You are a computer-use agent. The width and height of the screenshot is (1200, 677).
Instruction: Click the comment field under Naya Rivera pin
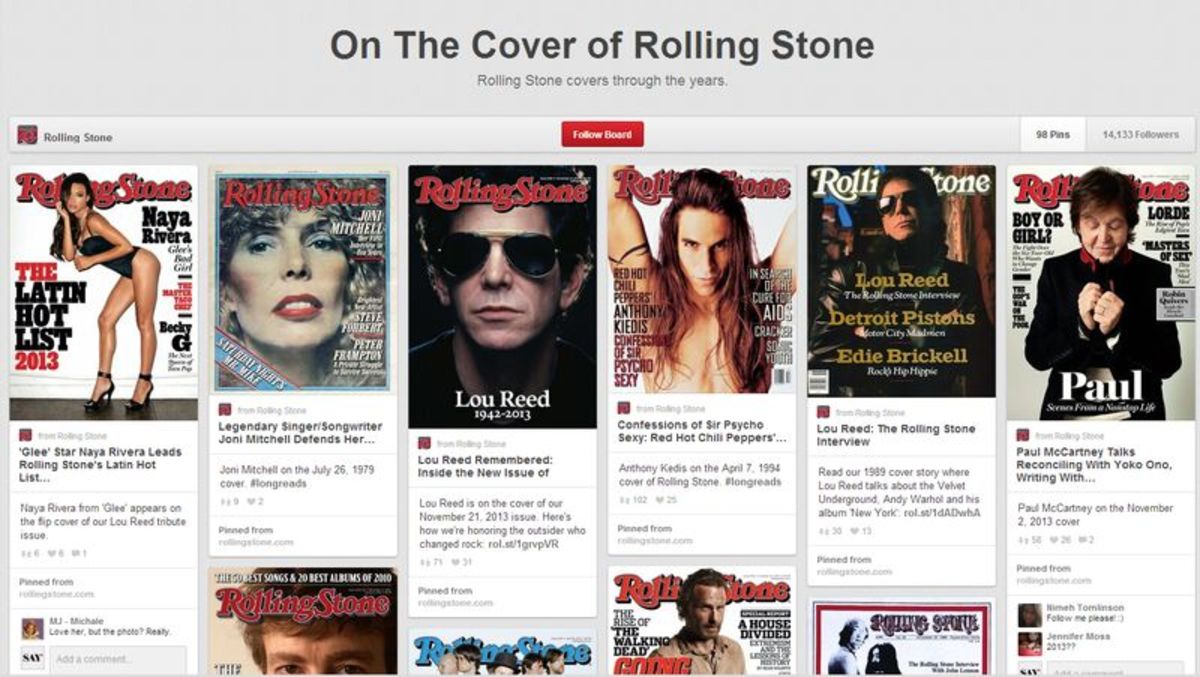(117, 660)
